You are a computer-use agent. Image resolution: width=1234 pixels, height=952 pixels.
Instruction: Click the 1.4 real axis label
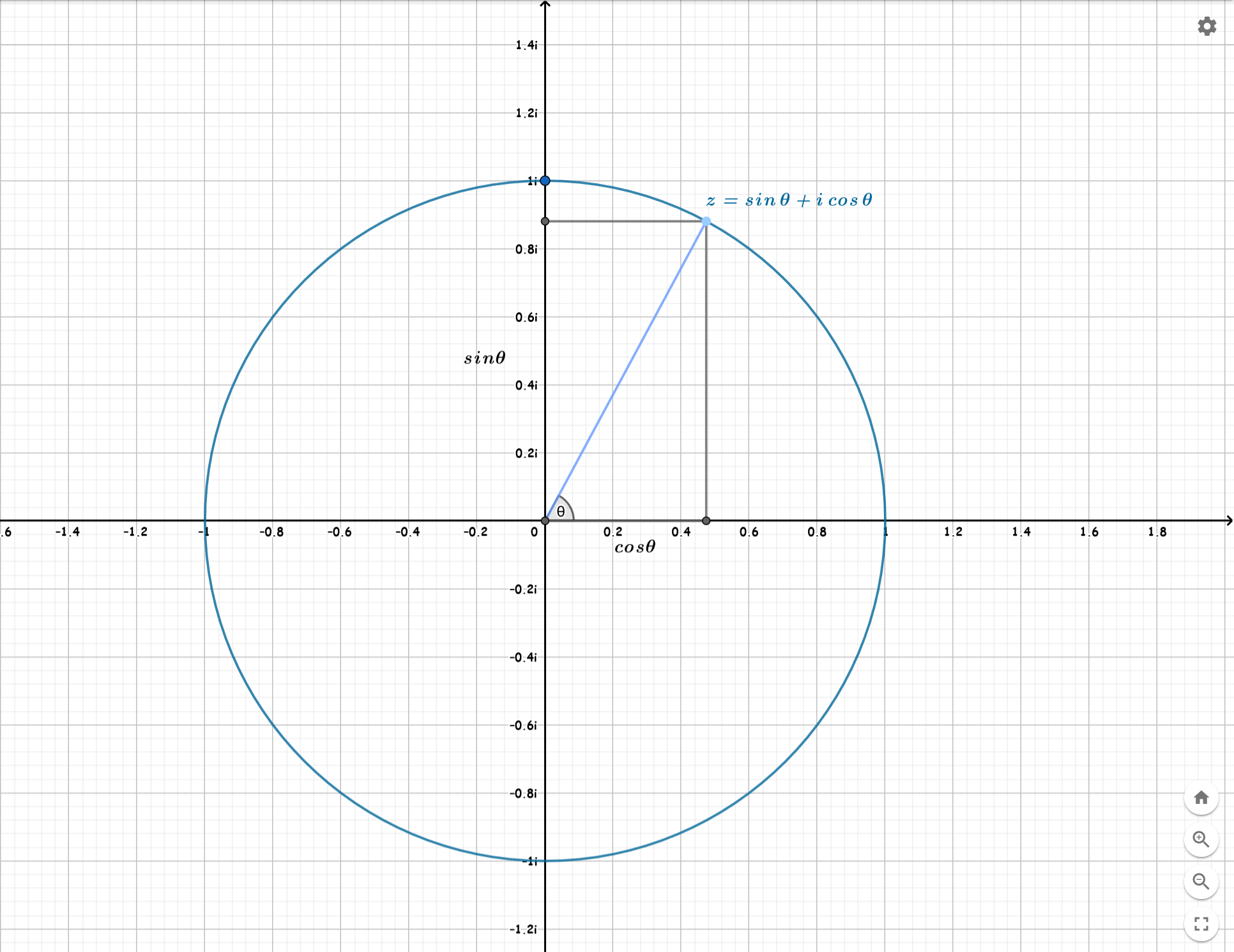click(1021, 532)
